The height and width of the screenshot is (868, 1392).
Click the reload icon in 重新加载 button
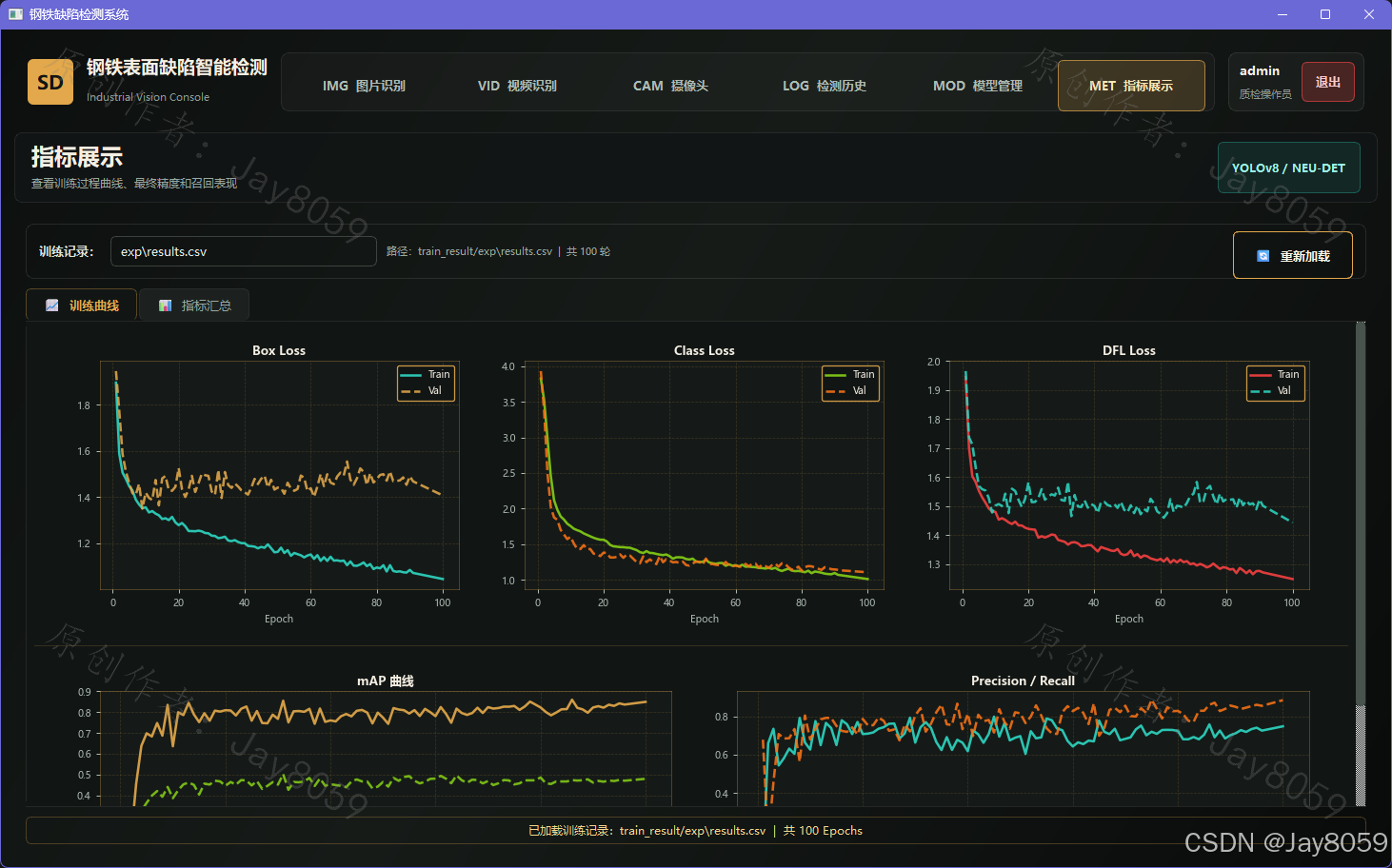(1263, 256)
